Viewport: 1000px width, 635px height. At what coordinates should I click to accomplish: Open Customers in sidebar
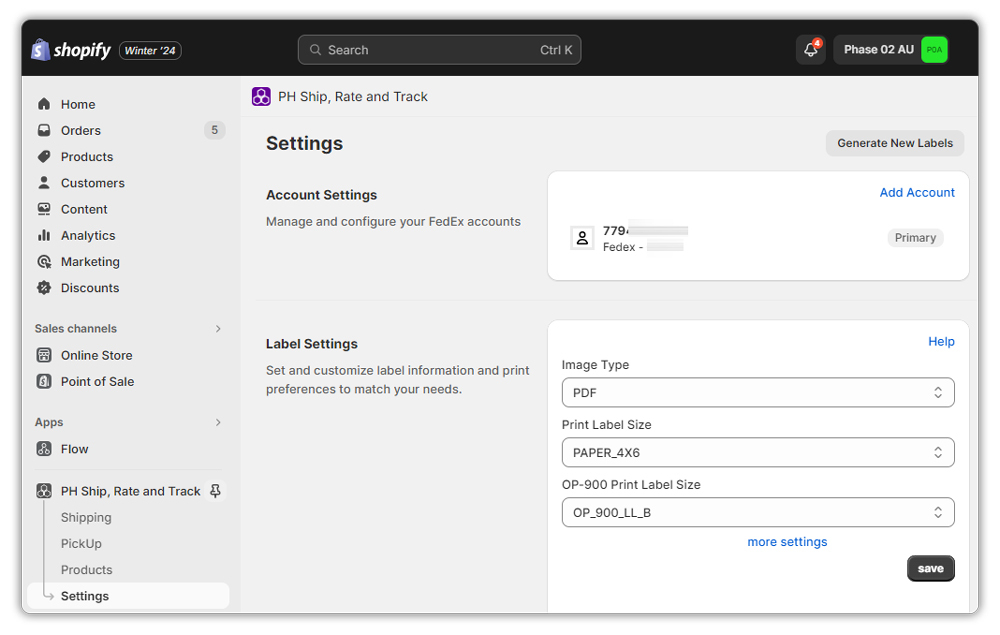coord(92,183)
